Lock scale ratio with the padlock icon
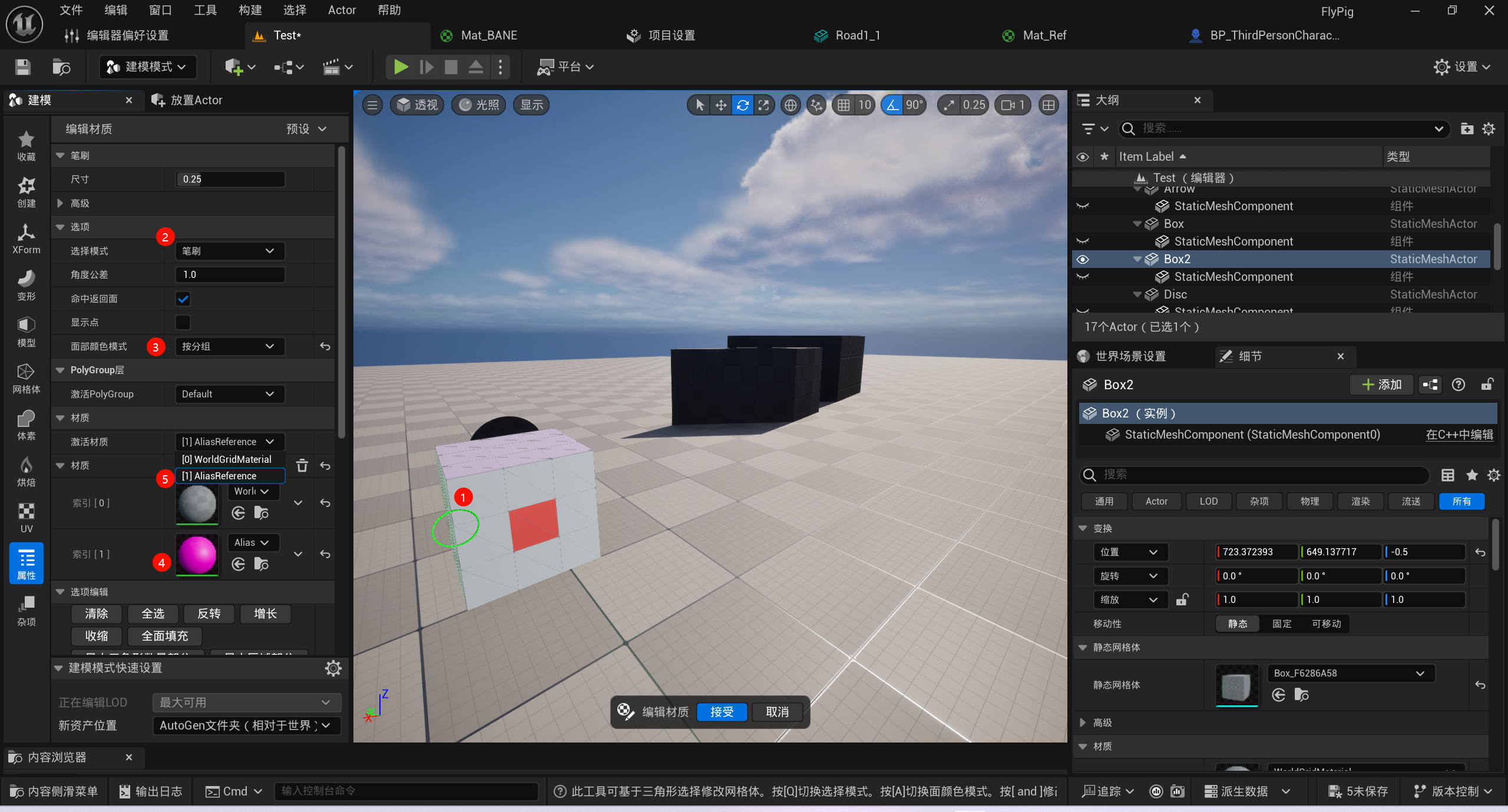The height and width of the screenshot is (812, 1508). pos(1182,599)
